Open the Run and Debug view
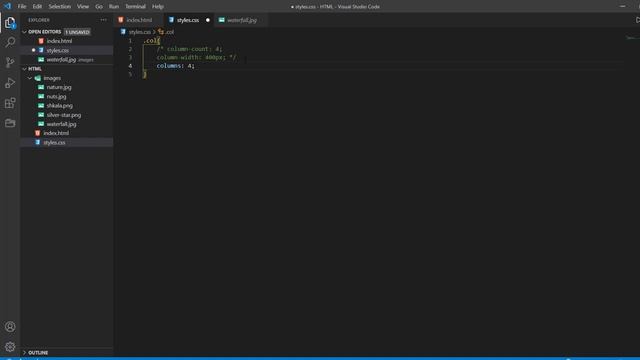The image size is (640, 360). 10,82
